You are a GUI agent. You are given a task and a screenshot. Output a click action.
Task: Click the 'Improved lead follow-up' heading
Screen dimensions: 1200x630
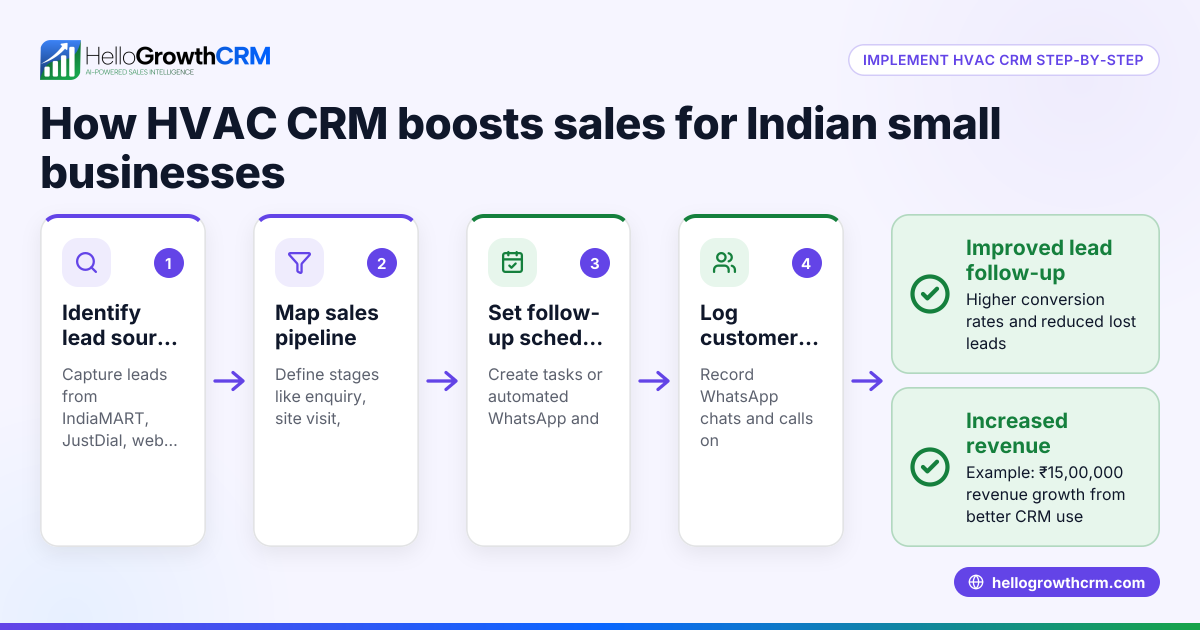click(1039, 260)
